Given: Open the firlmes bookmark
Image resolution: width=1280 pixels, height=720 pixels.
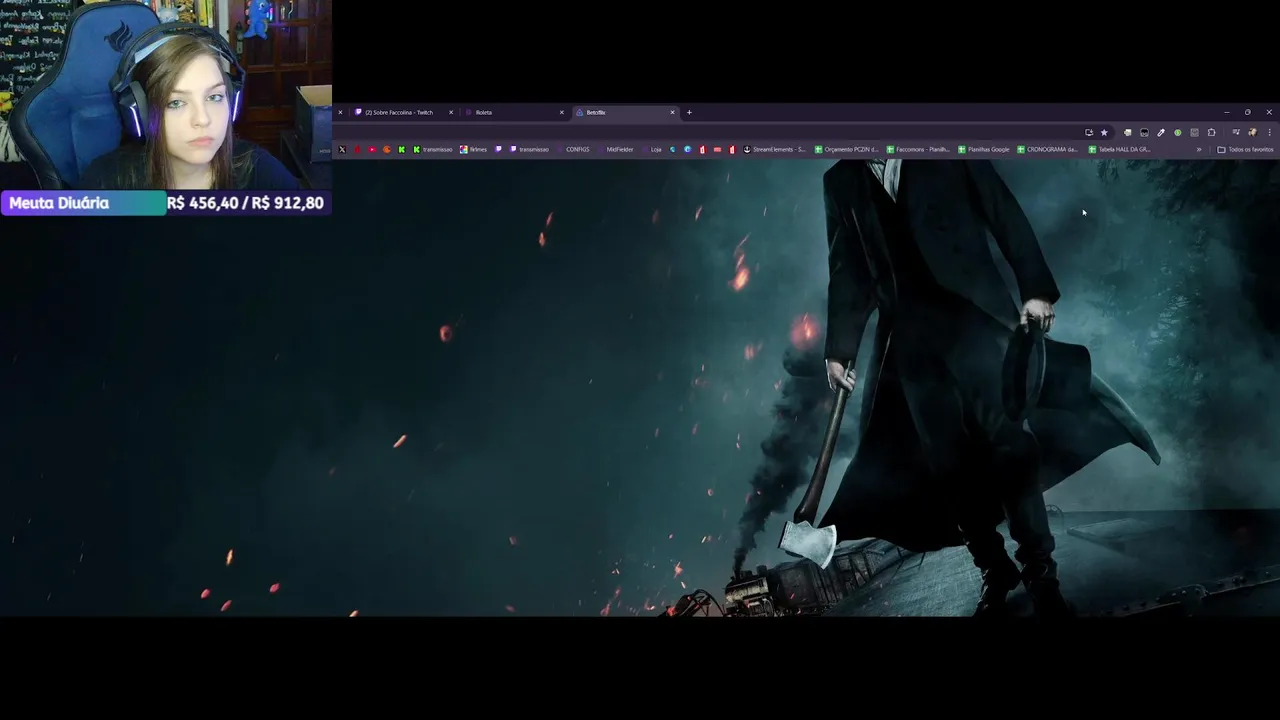Looking at the screenshot, I should point(473,149).
